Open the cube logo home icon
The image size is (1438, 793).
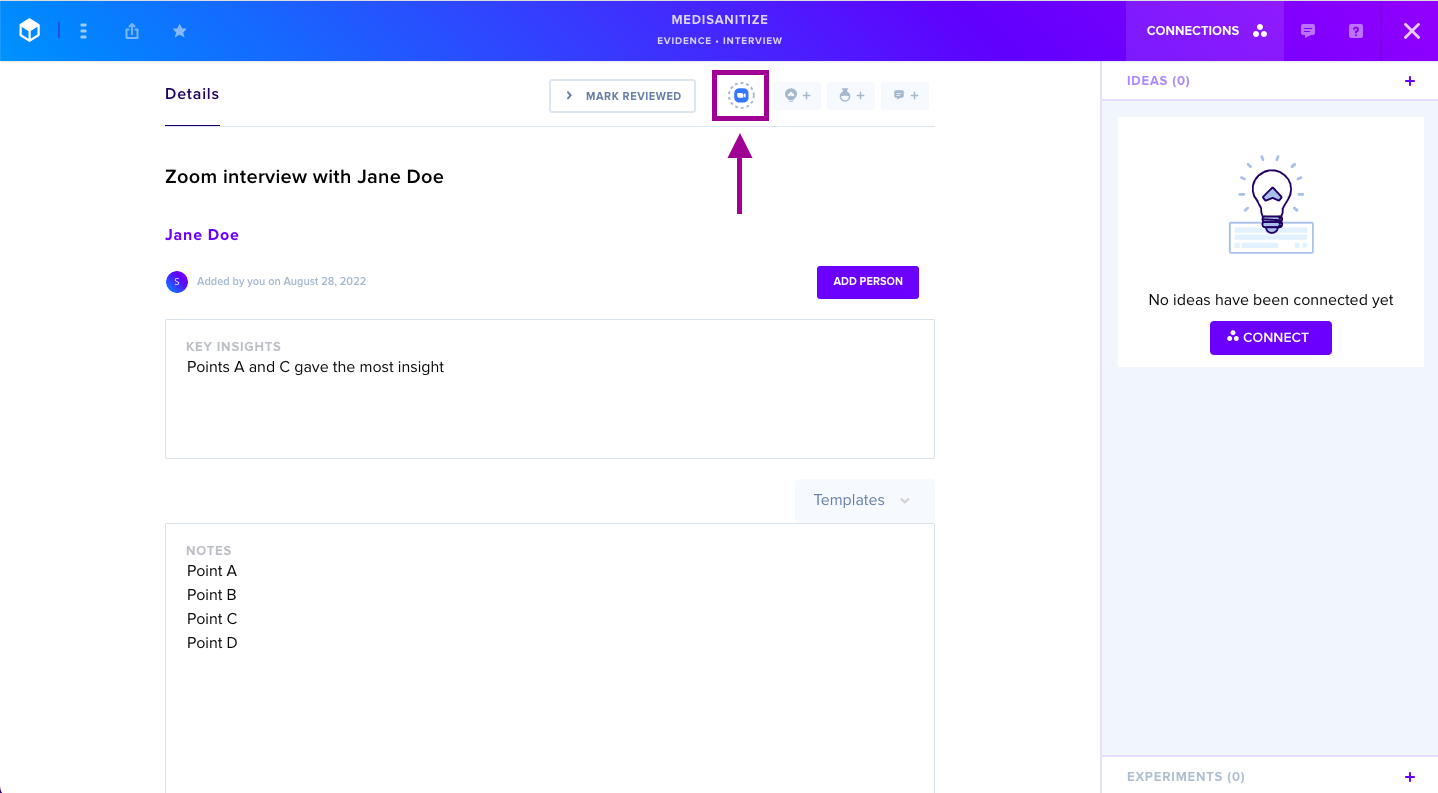click(30, 31)
